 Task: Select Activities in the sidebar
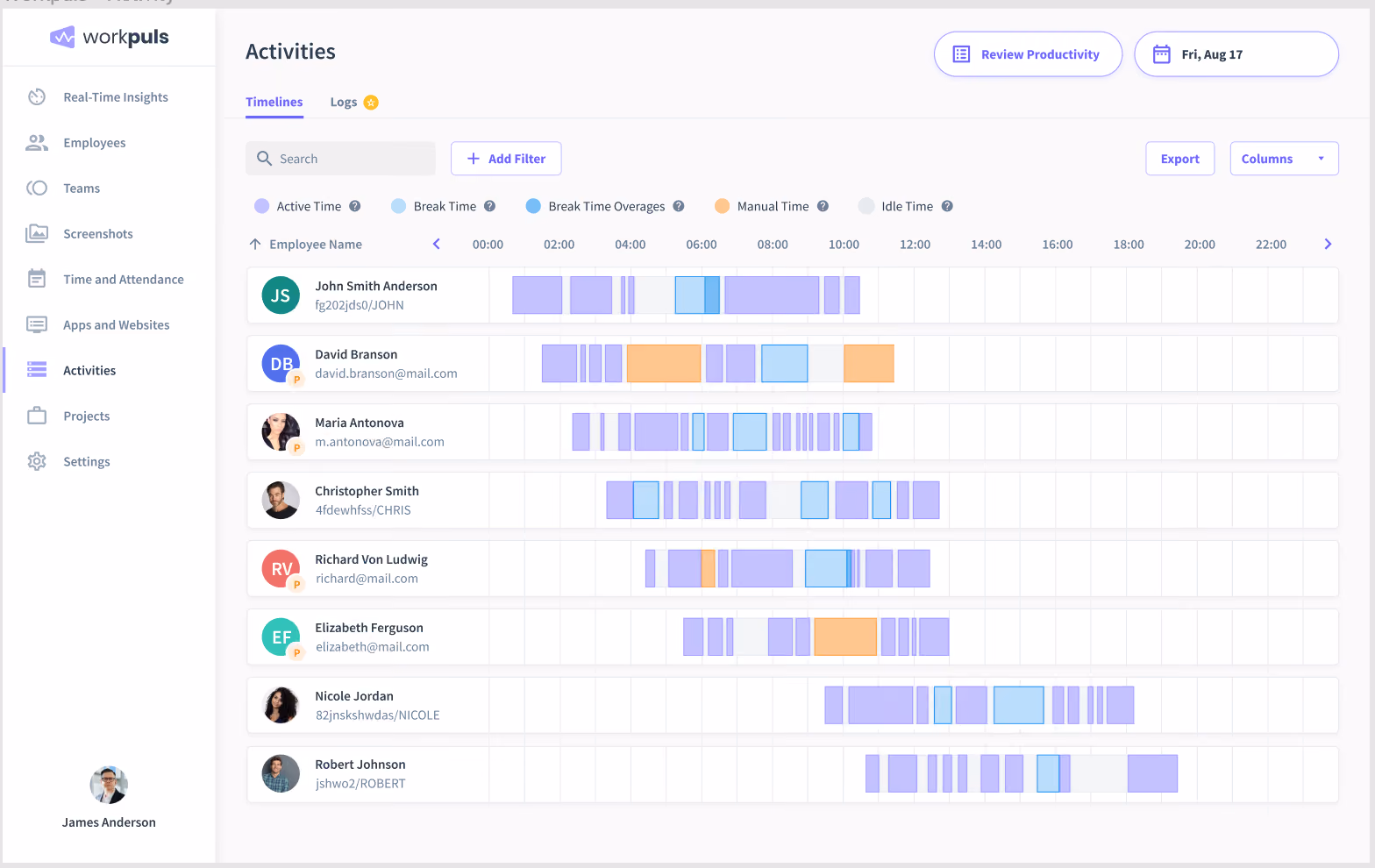tap(89, 371)
